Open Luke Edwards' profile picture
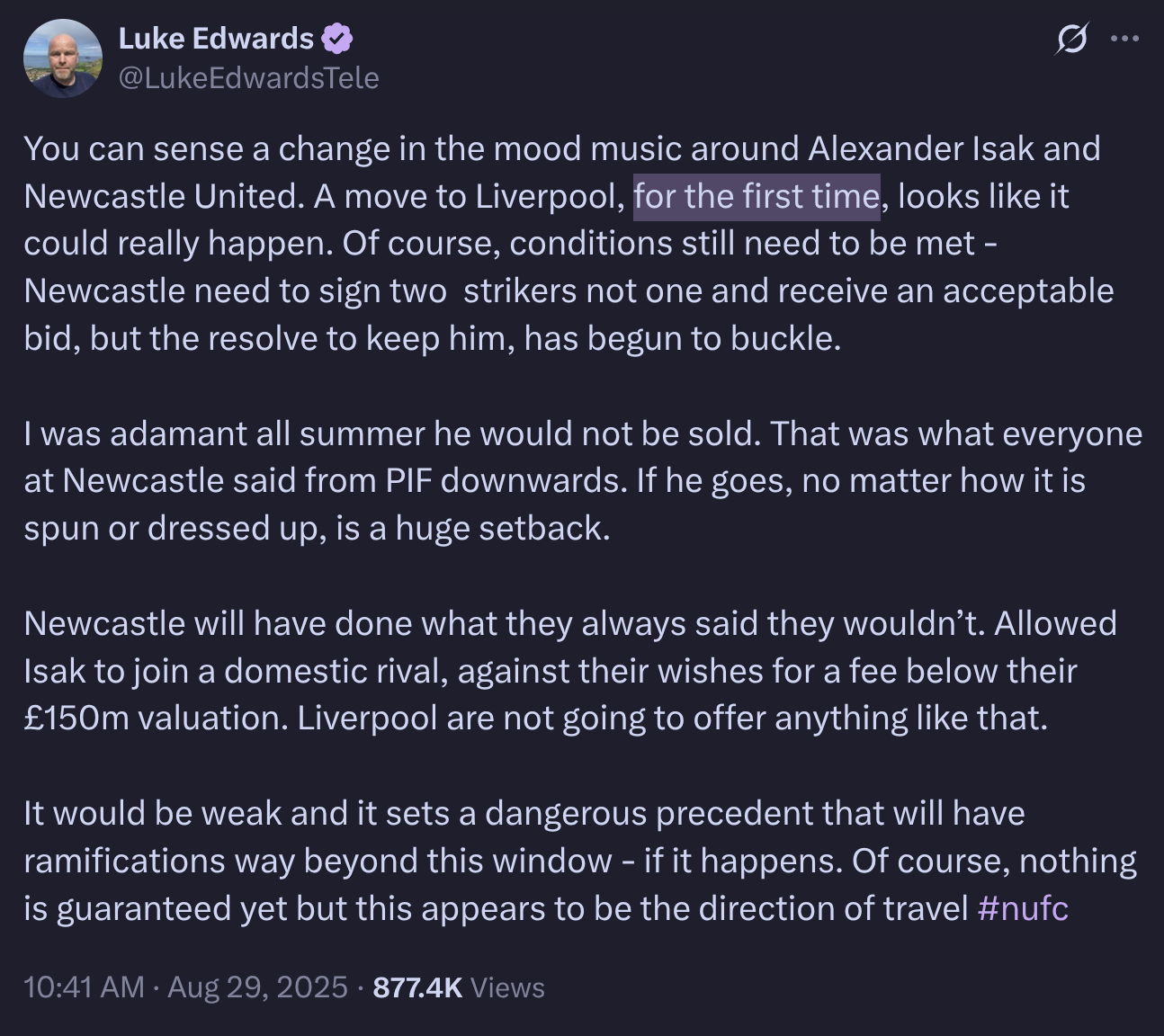 point(63,58)
